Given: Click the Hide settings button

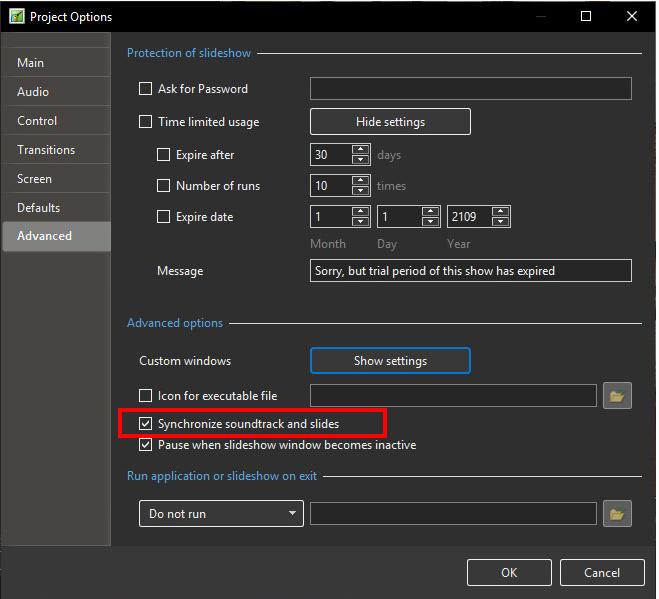Looking at the screenshot, I should click(390, 122).
